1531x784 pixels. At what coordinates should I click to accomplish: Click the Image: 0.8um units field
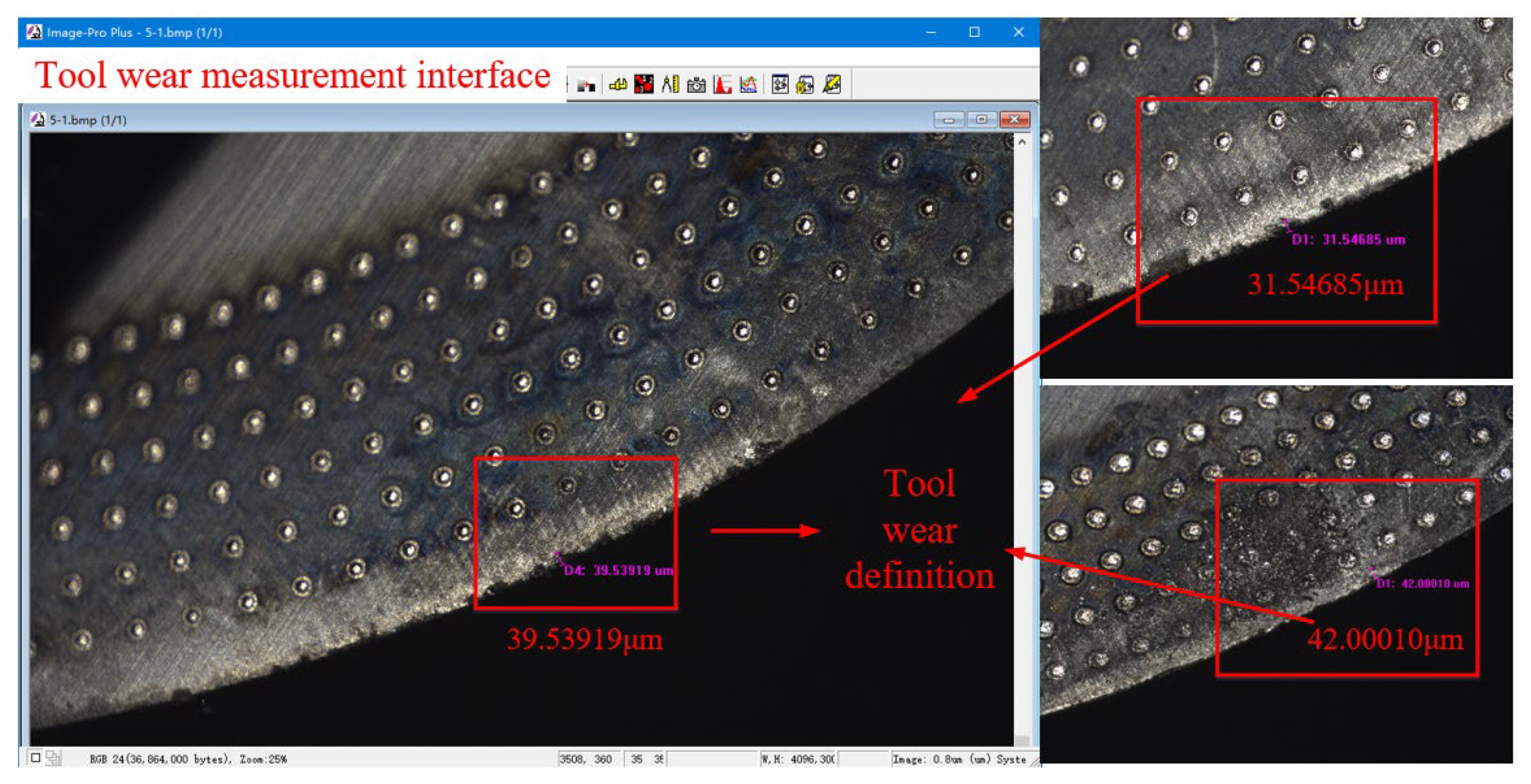pyautogui.click(x=957, y=759)
